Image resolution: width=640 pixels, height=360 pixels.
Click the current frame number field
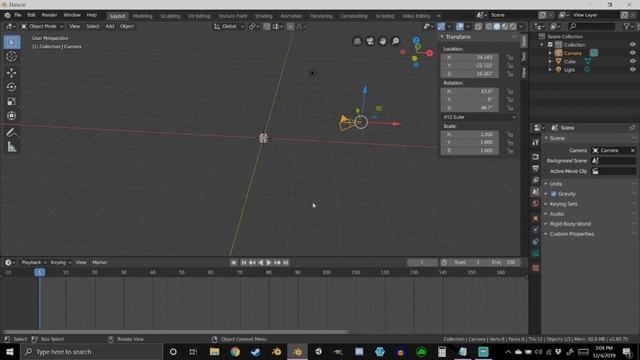tap(422, 262)
